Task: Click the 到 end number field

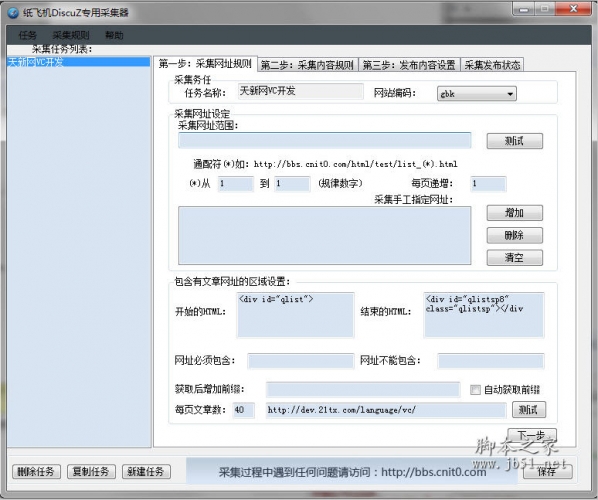Action: click(x=292, y=184)
